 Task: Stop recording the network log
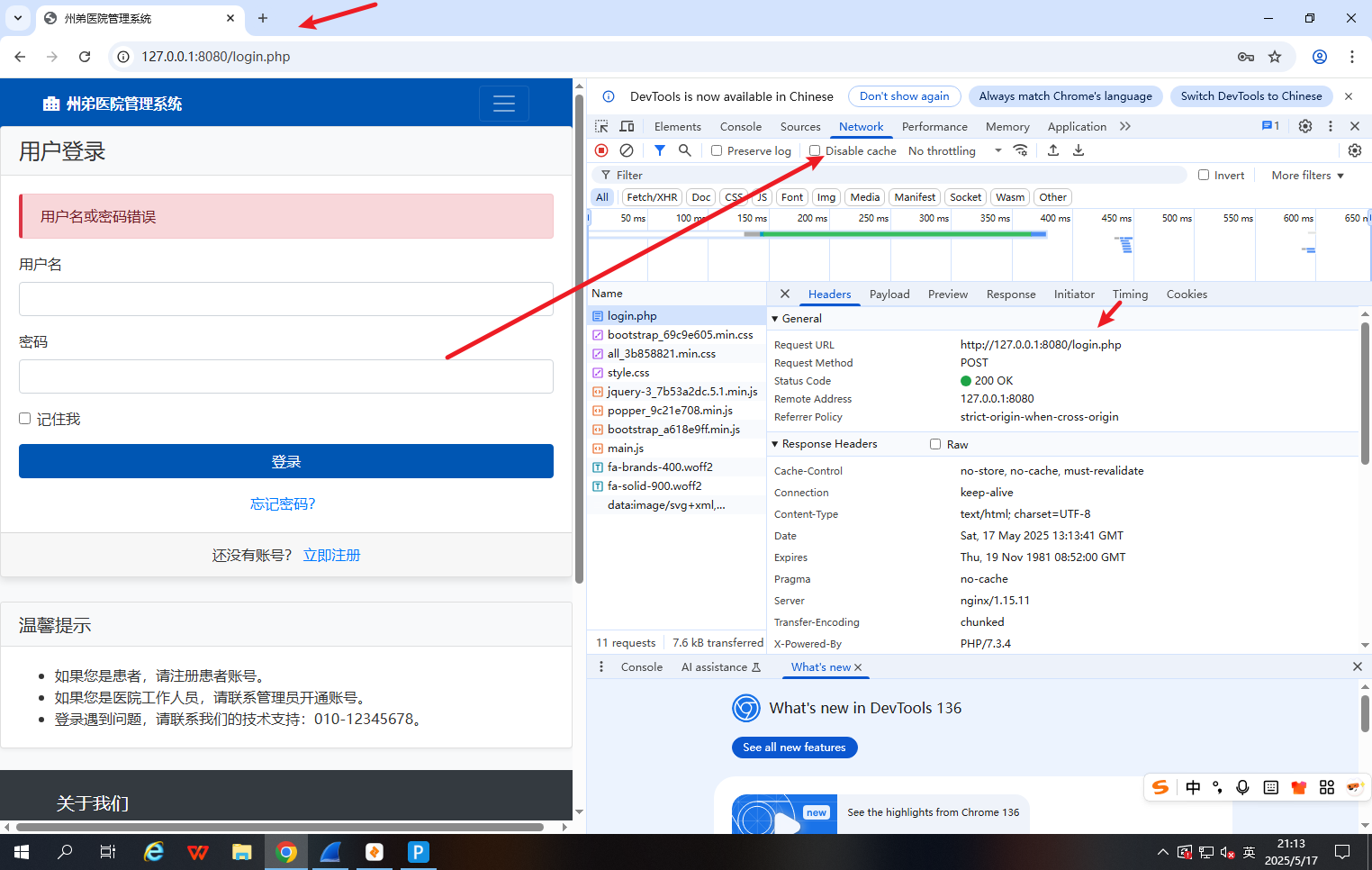pos(601,150)
